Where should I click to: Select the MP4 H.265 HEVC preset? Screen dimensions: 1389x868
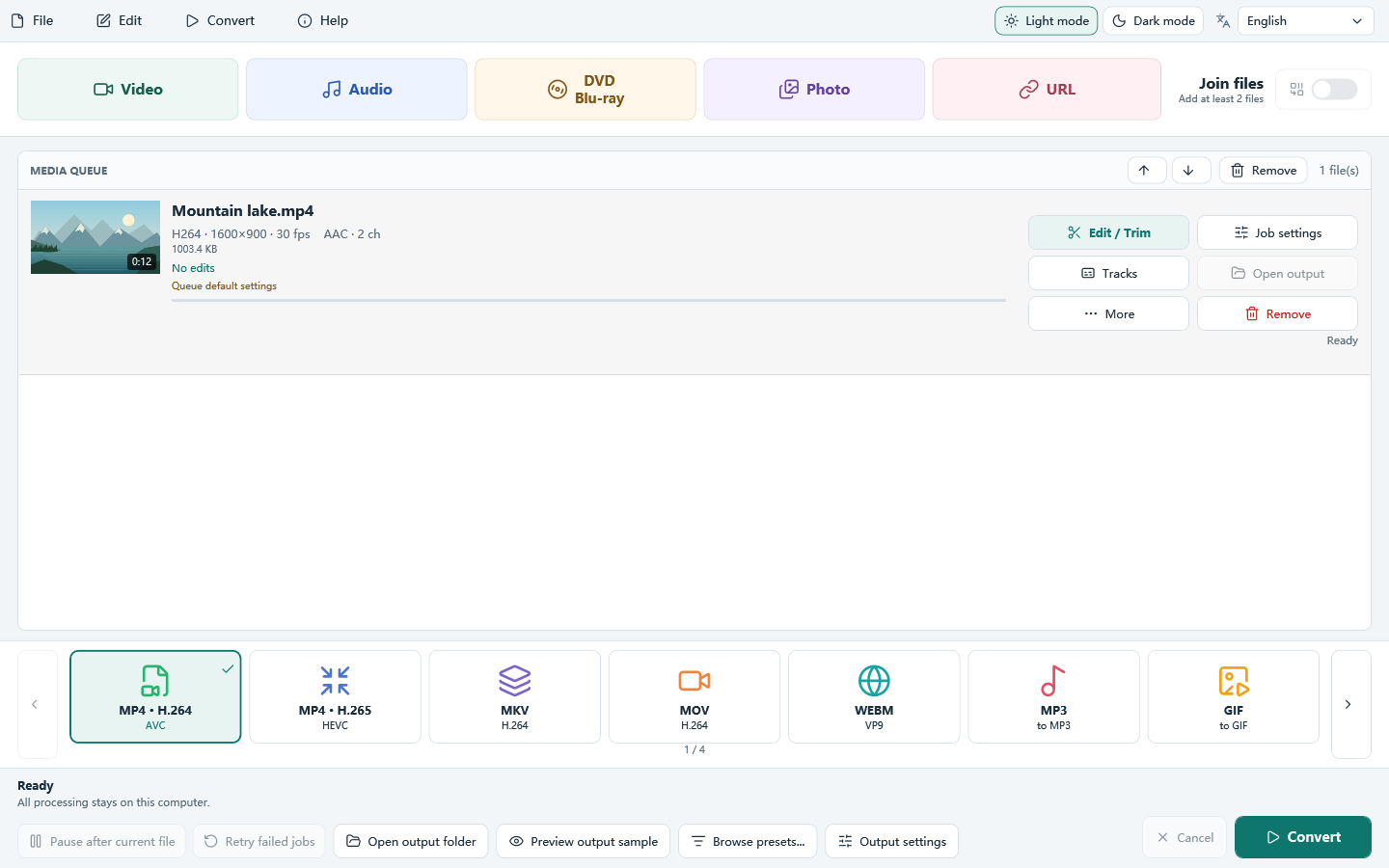[x=335, y=696]
